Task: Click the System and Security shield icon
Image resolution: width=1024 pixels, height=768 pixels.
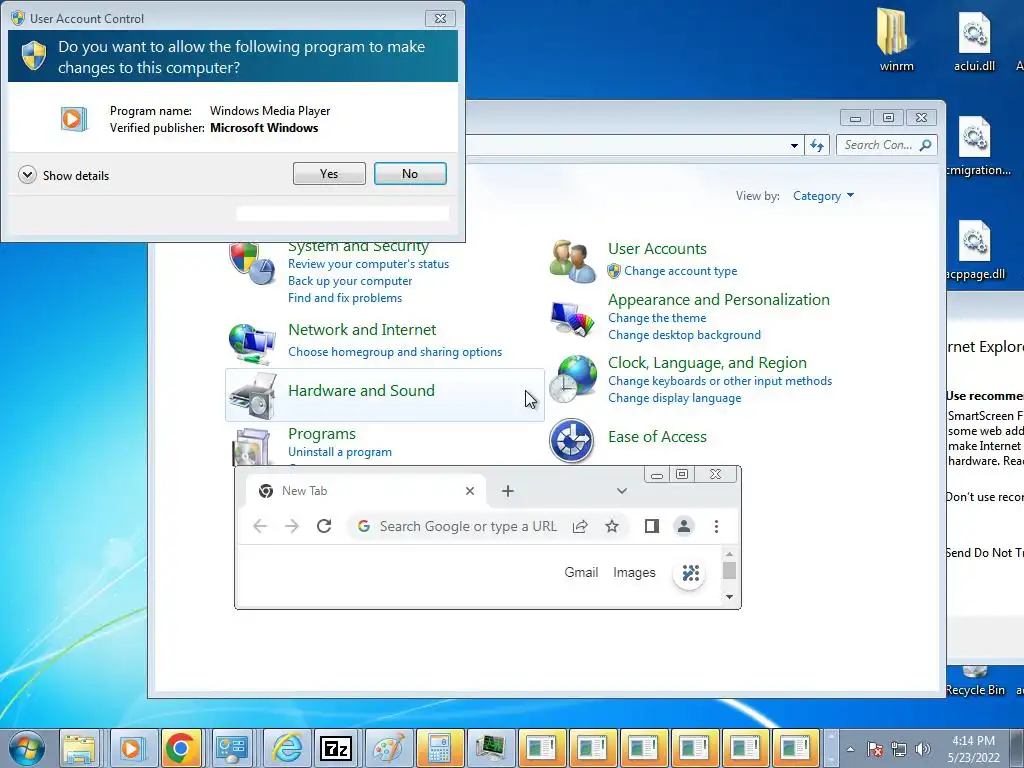Action: [x=252, y=263]
